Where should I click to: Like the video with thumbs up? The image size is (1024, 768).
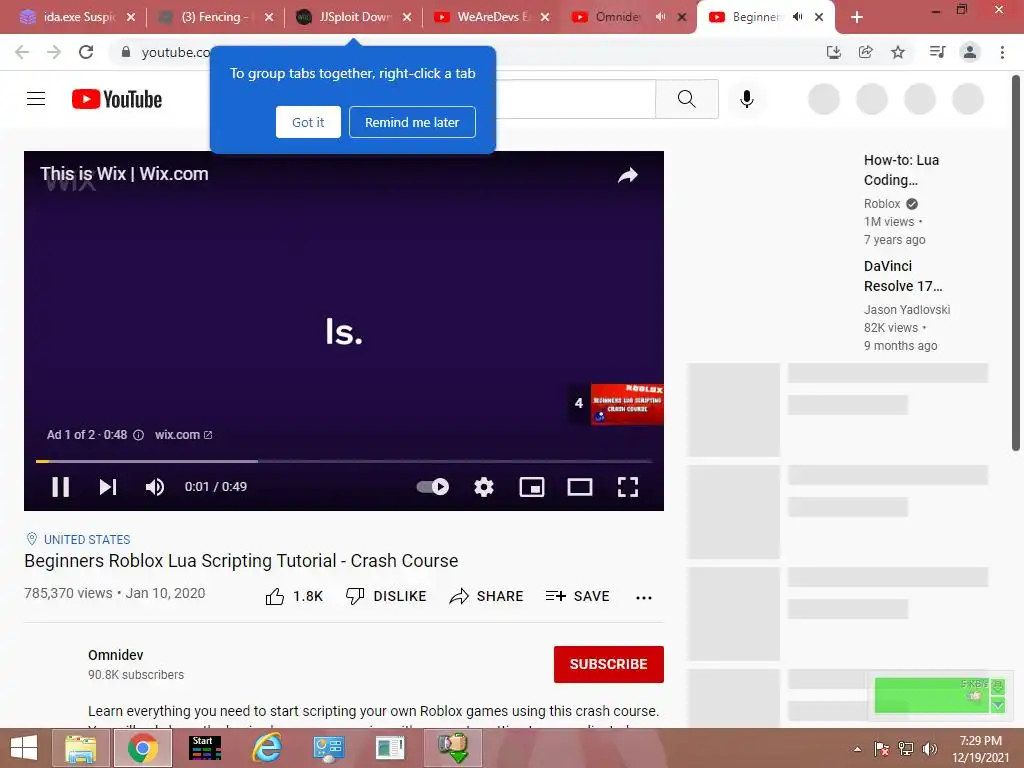tap(294, 596)
